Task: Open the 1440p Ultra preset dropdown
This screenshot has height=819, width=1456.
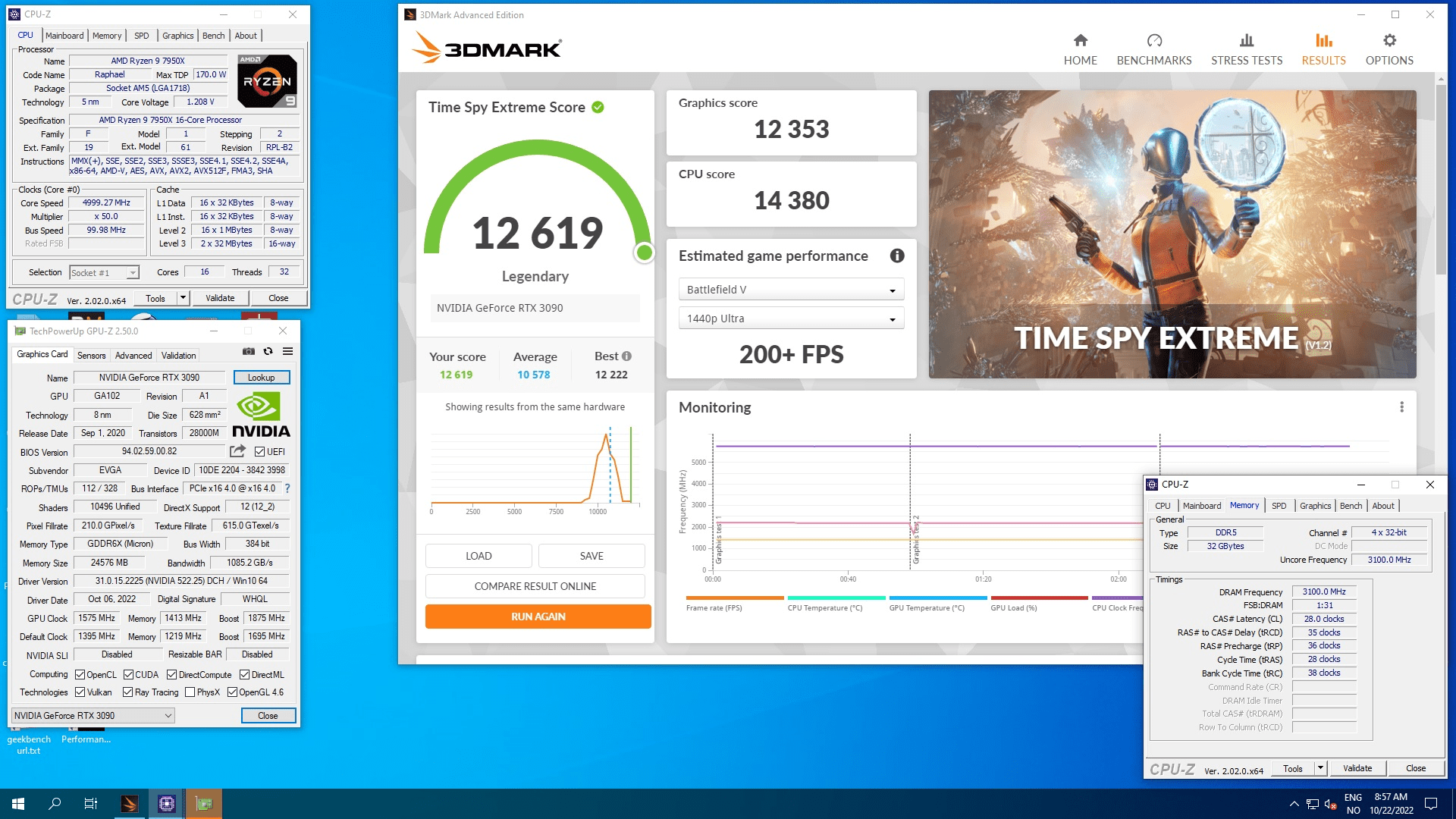Action: 791,318
